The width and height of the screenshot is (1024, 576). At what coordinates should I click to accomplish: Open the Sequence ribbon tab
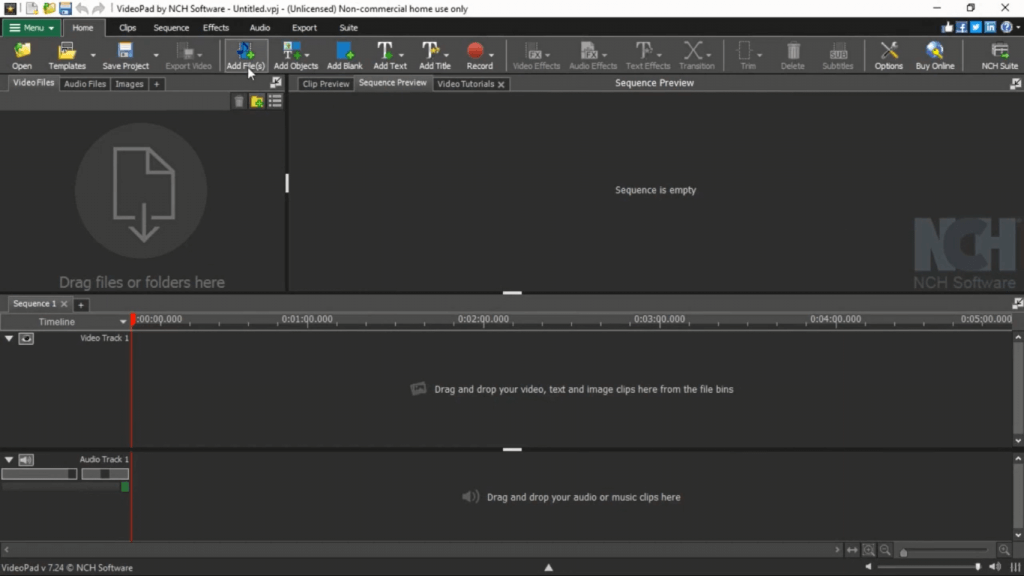171,28
